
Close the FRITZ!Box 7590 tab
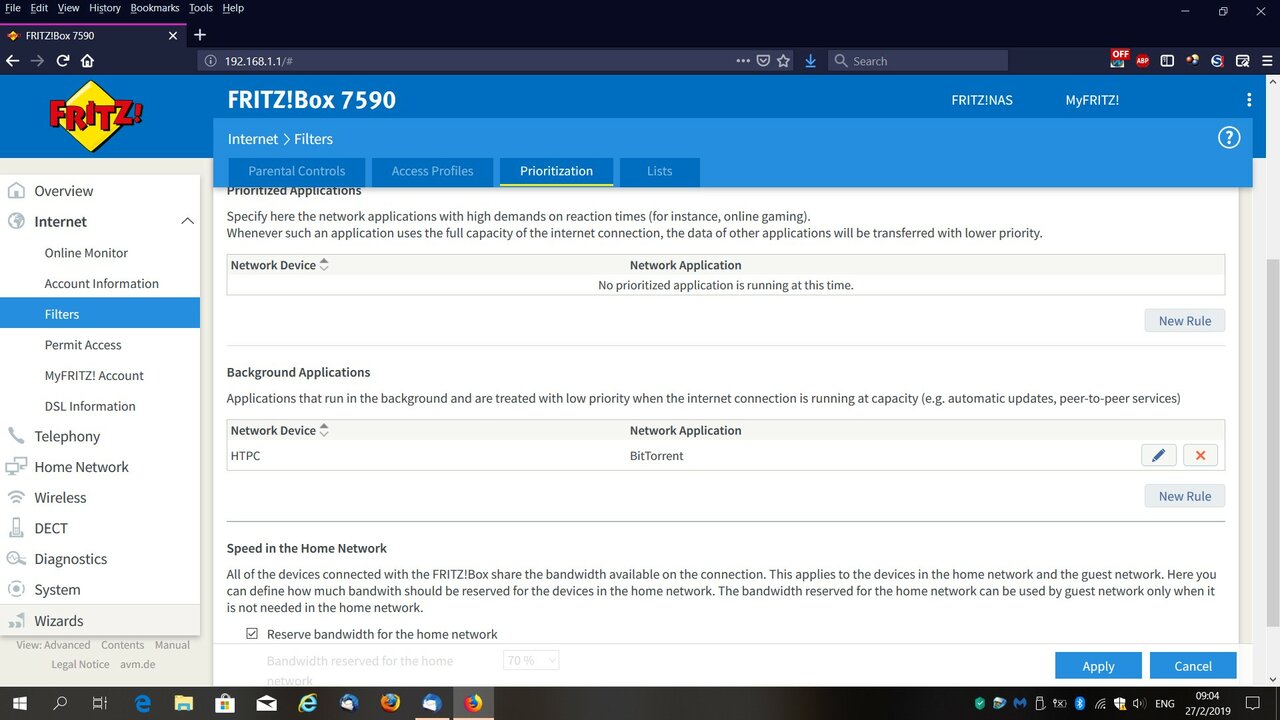(x=172, y=35)
